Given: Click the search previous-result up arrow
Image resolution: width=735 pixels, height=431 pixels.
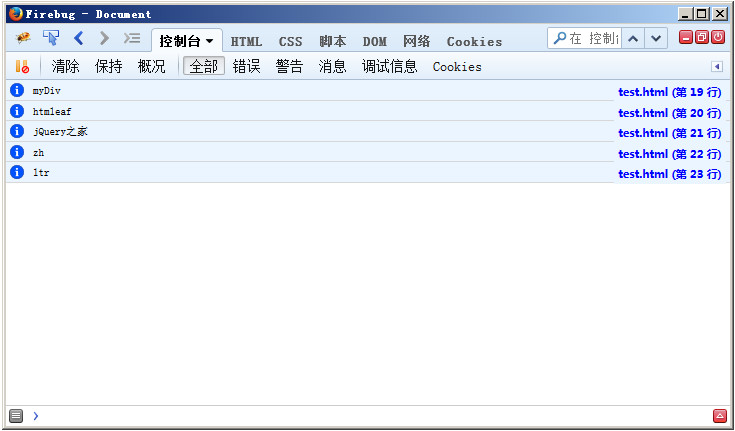Looking at the screenshot, I should tap(633, 38).
